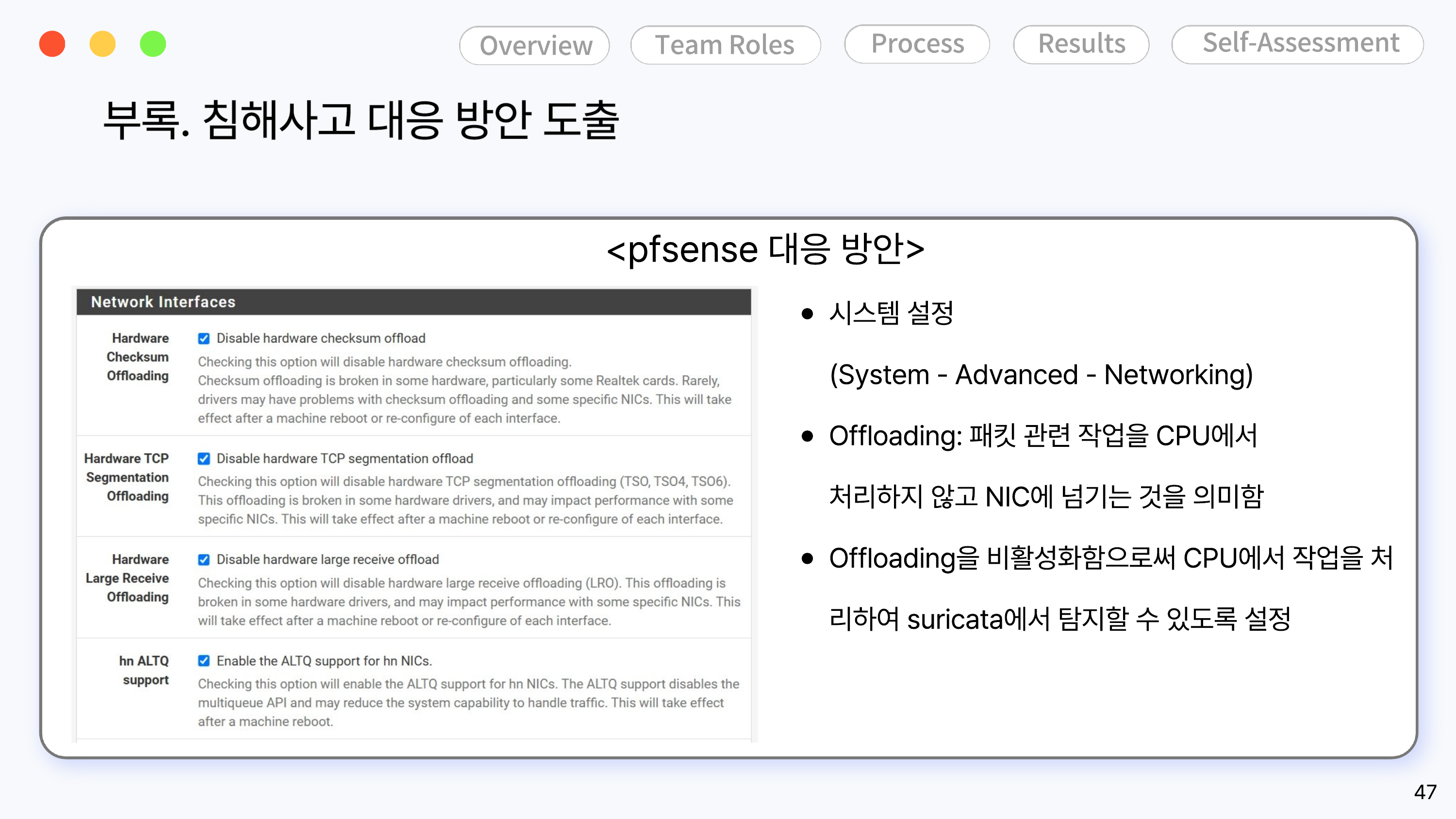Click the multiqueue API description paragraph

tap(468, 703)
